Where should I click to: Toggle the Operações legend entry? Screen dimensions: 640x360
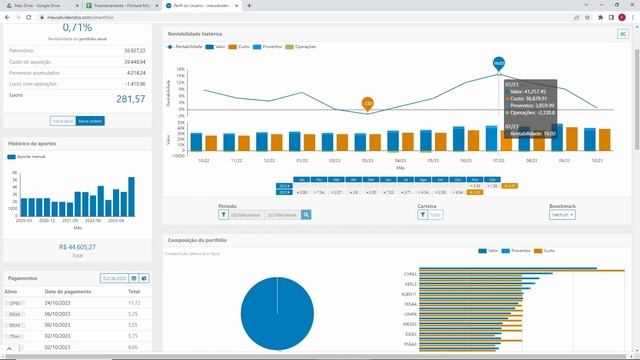(x=301, y=47)
